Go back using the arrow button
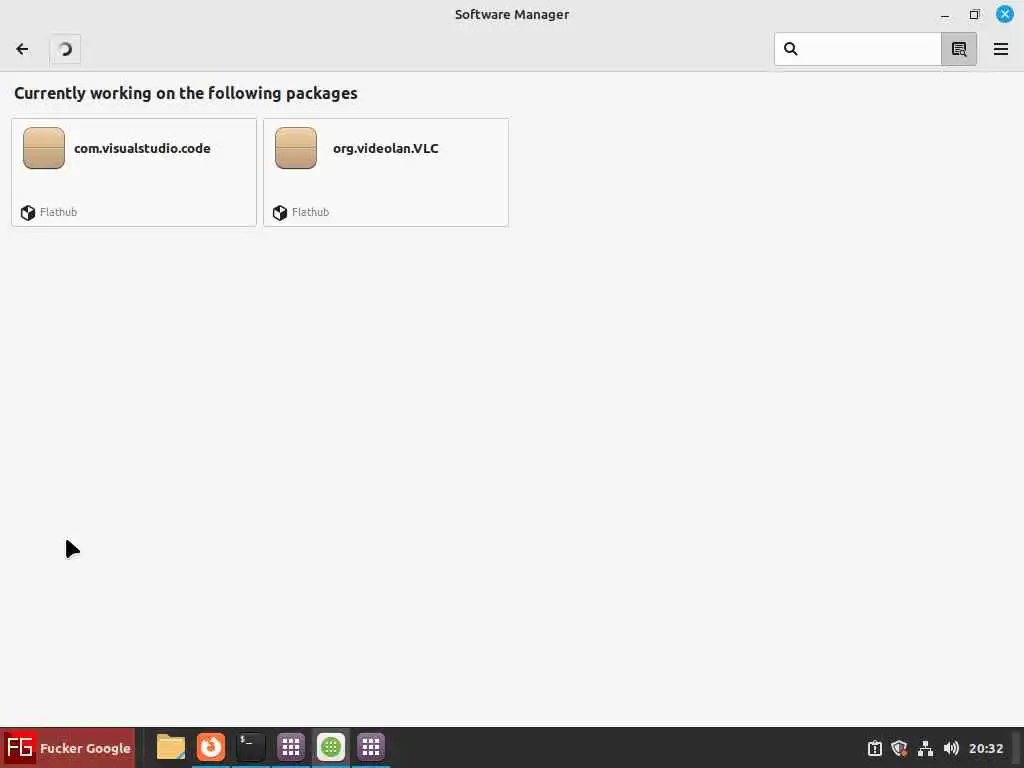 tap(22, 49)
